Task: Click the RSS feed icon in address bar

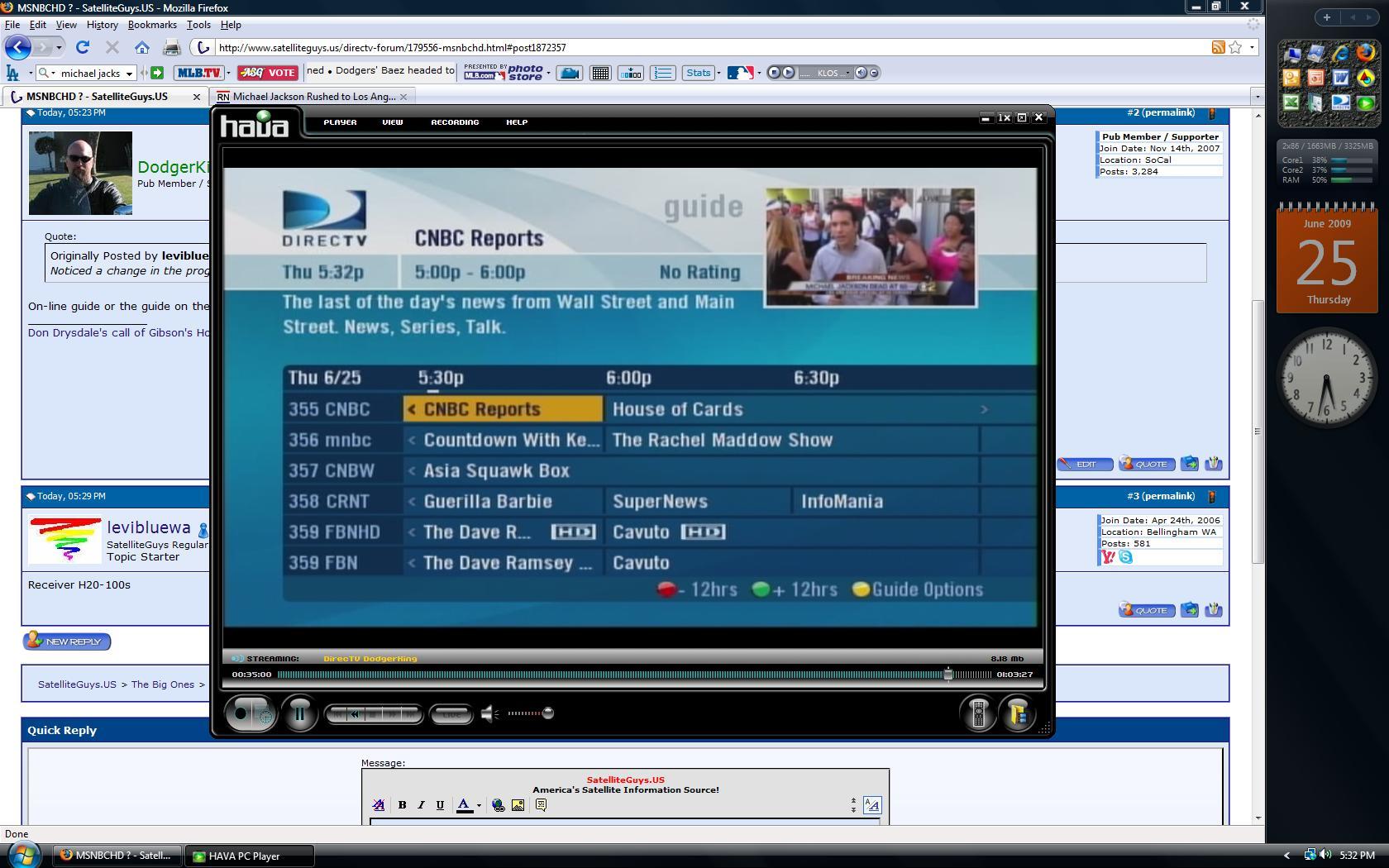Action: (1218, 47)
